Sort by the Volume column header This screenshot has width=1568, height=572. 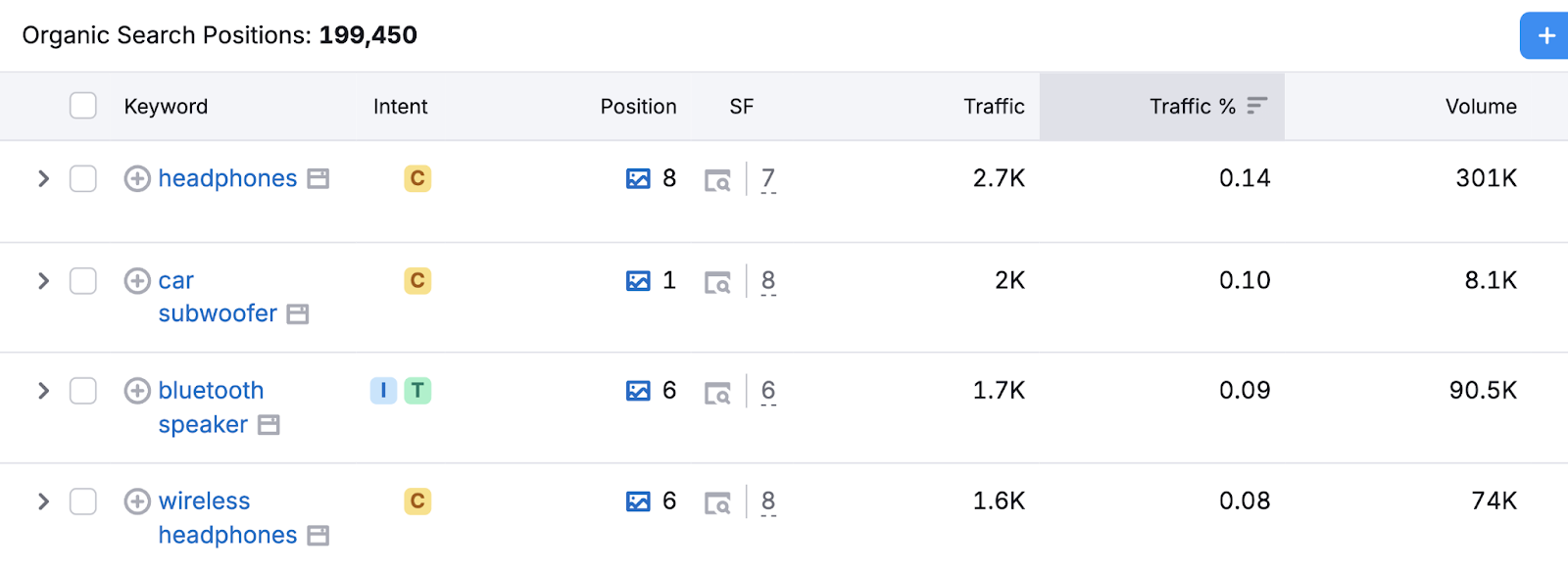click(1480, 106)
